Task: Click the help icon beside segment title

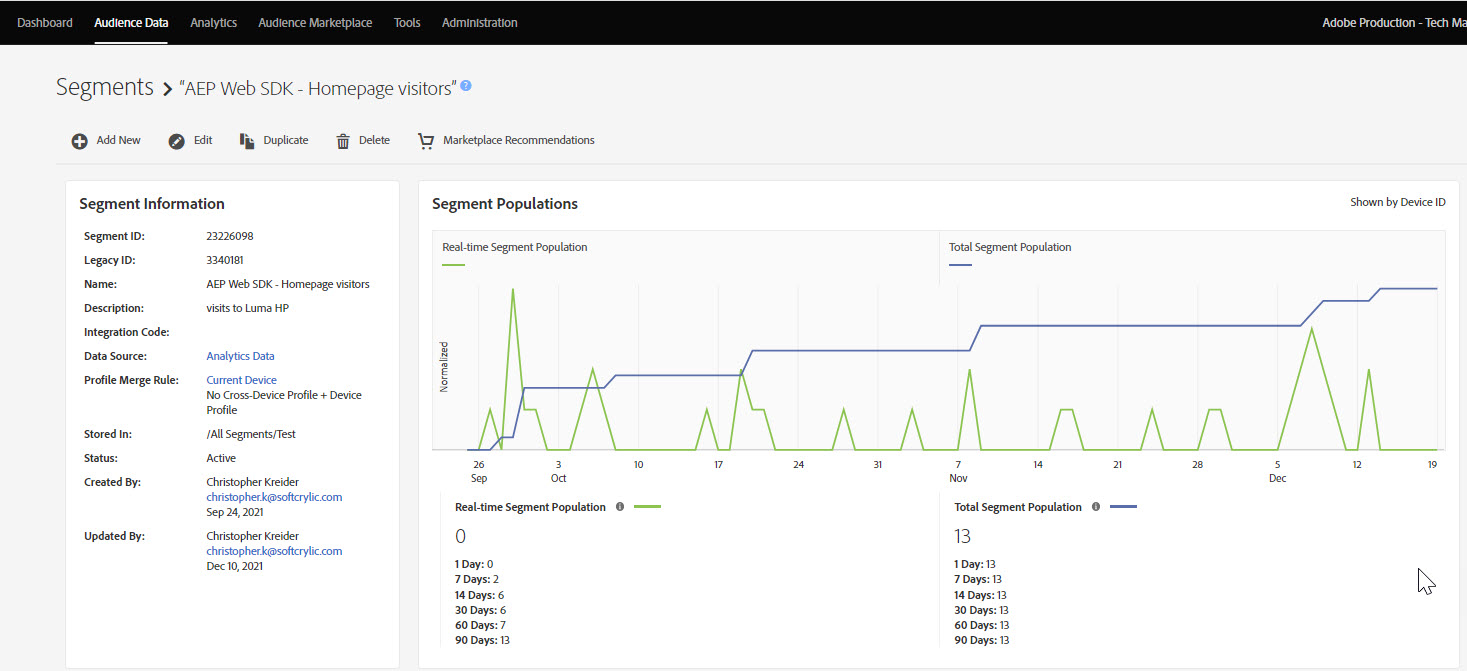Action: coord(465,86)
